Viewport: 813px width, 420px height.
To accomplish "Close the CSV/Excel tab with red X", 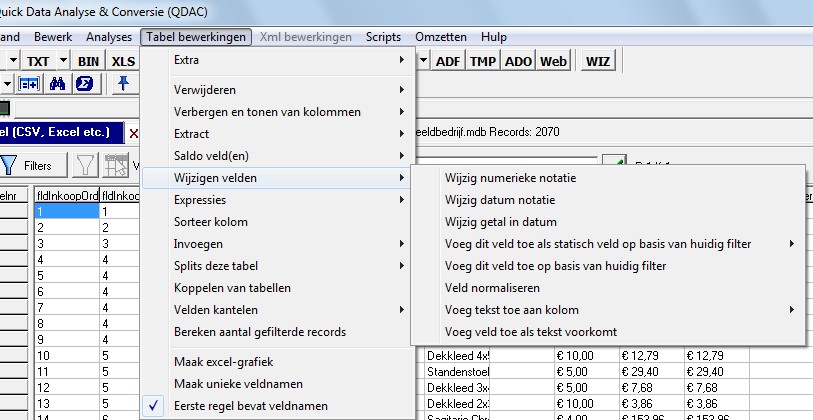I will pyautogui.click(x=134, y=133).
